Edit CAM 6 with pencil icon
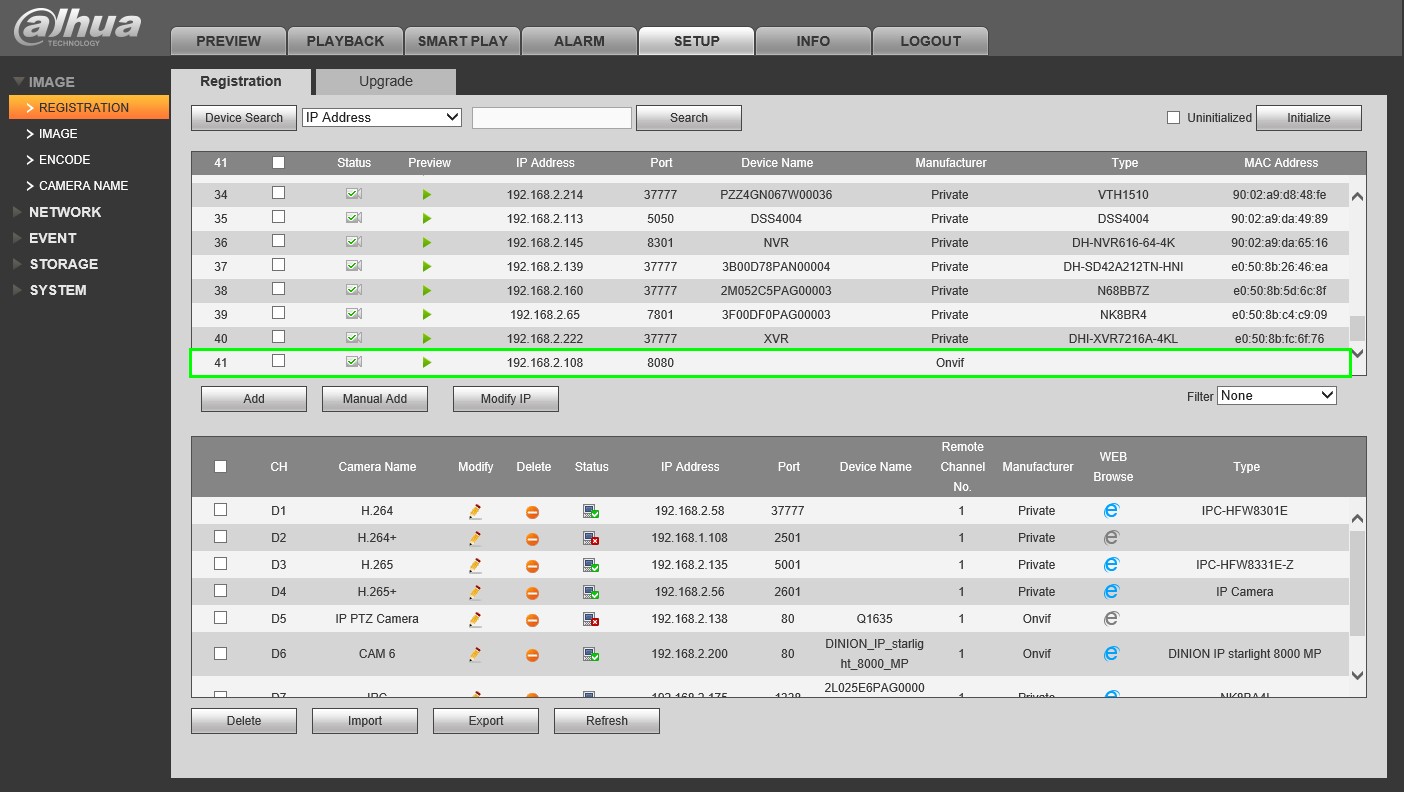Screen dimensions: 1404x792 pos(475,654)
